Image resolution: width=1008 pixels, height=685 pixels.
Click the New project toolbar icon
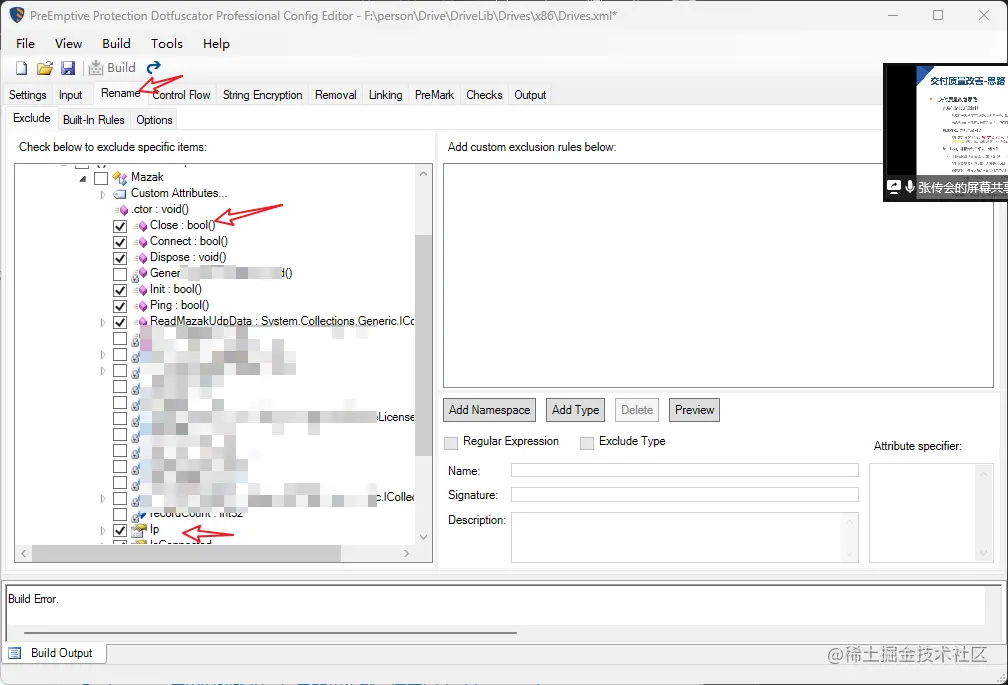point(21,68)
